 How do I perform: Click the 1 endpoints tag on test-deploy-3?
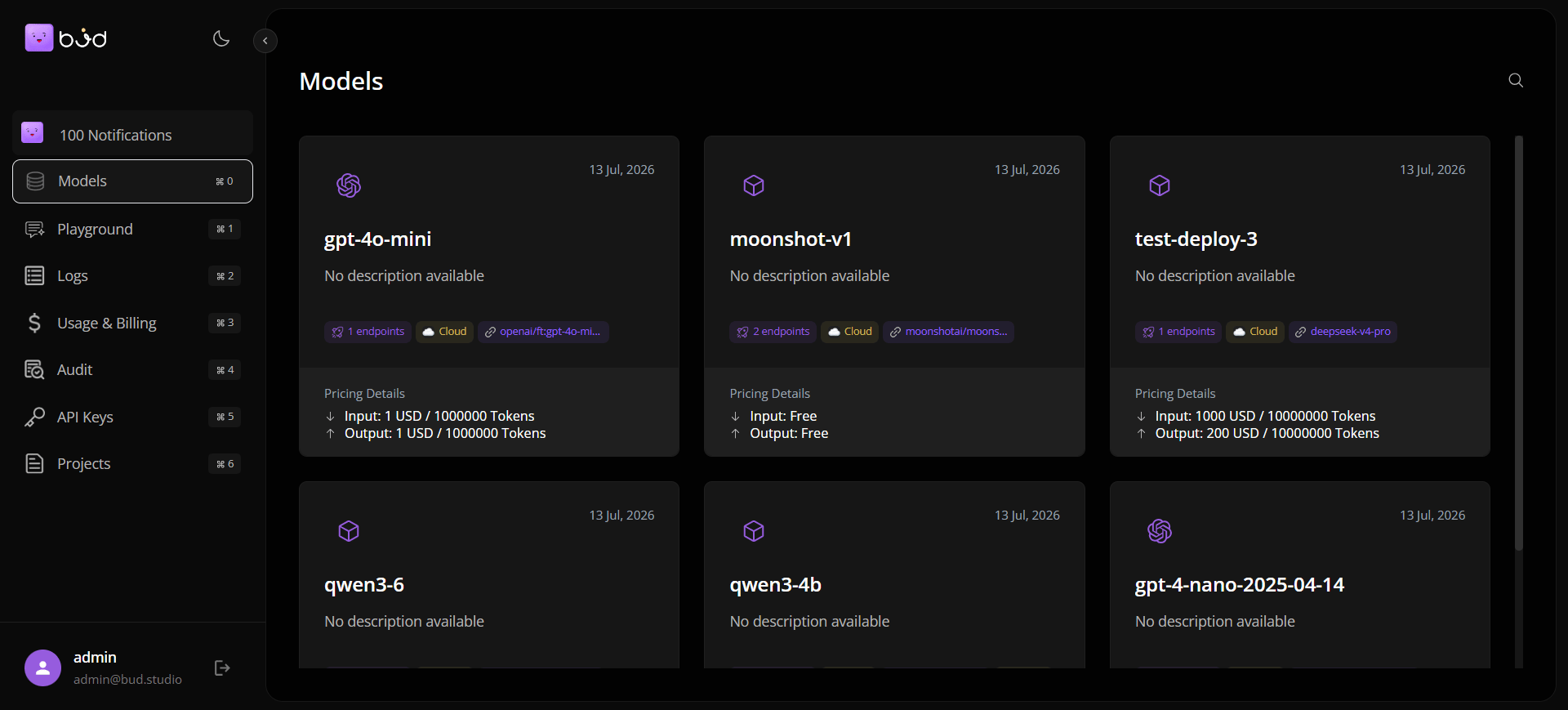(1178, 332)
